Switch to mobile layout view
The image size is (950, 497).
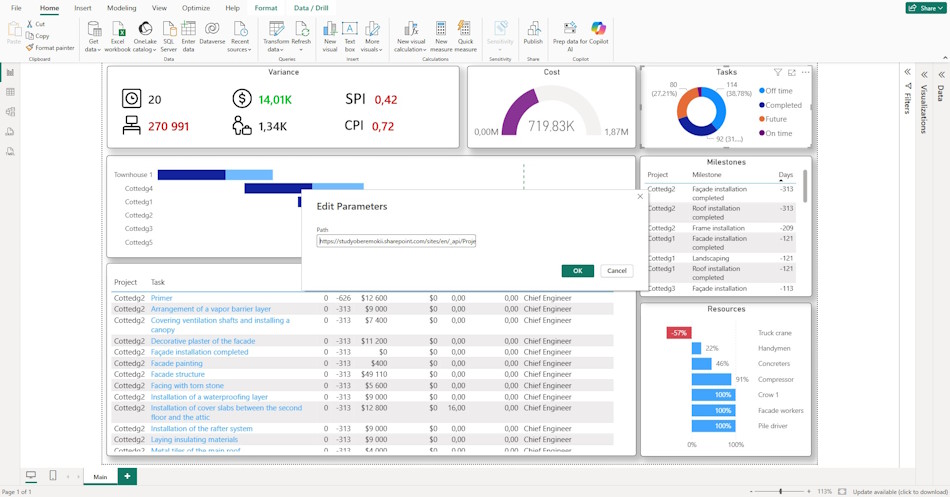[53, 476]
